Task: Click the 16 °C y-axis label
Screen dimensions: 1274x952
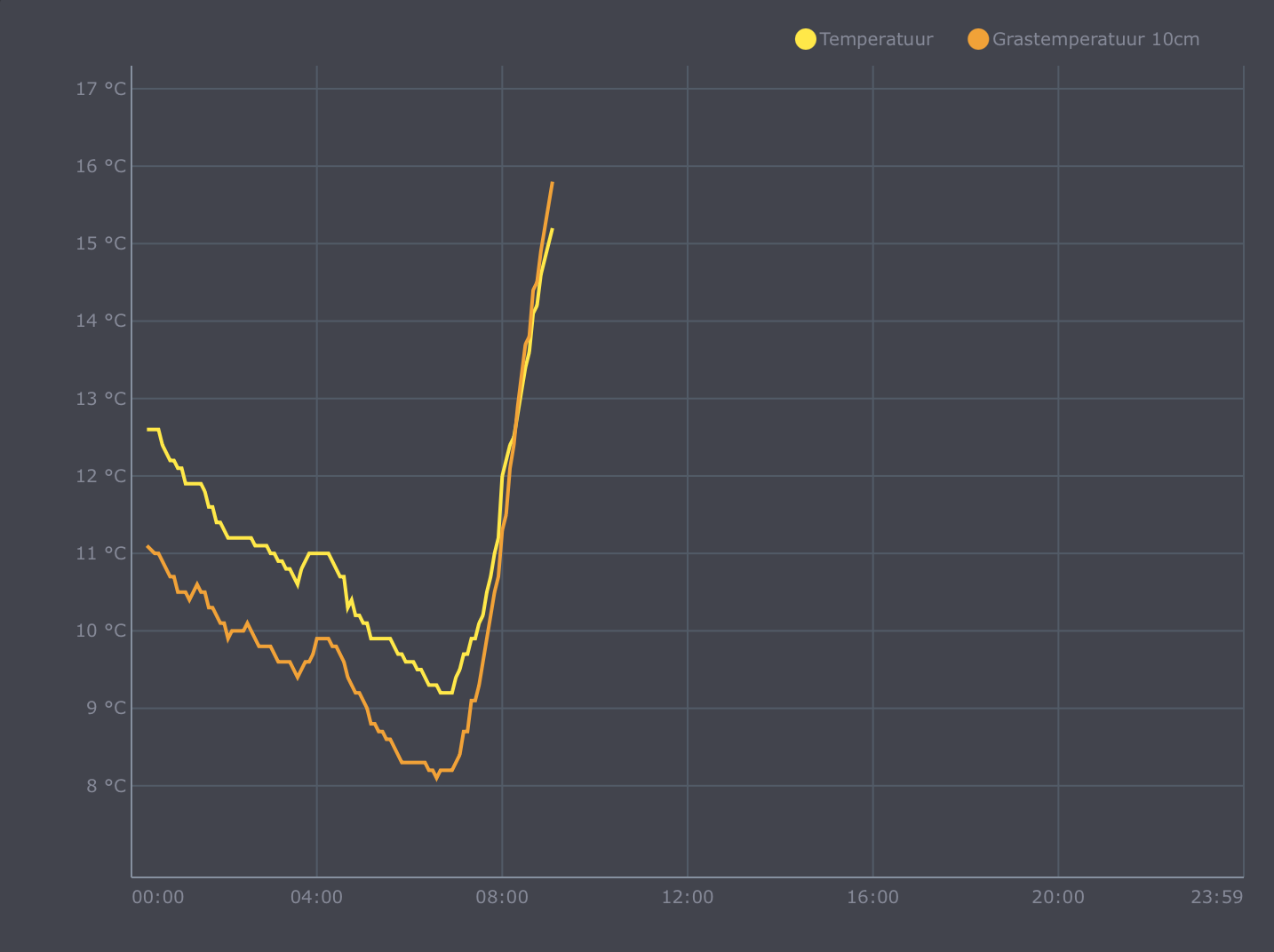Action: click(x=100, y=166)
